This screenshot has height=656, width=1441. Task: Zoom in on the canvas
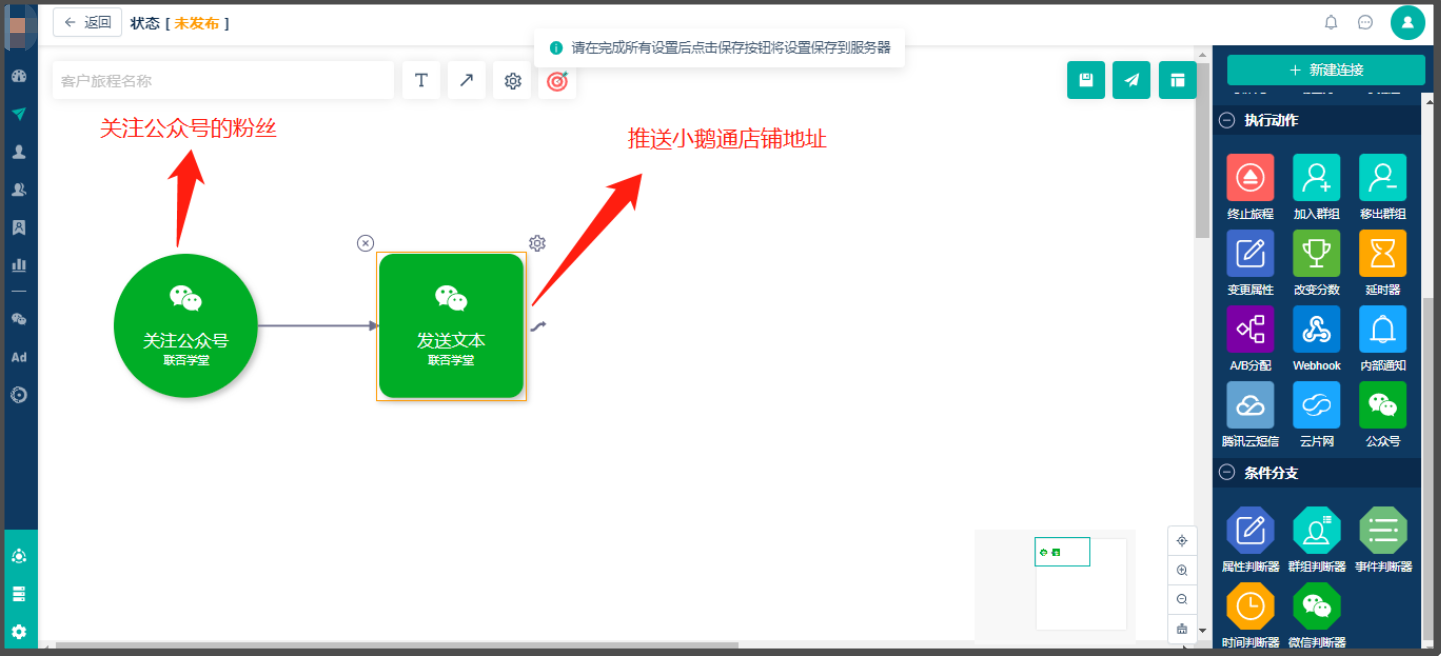click(x=1182, y=570)
